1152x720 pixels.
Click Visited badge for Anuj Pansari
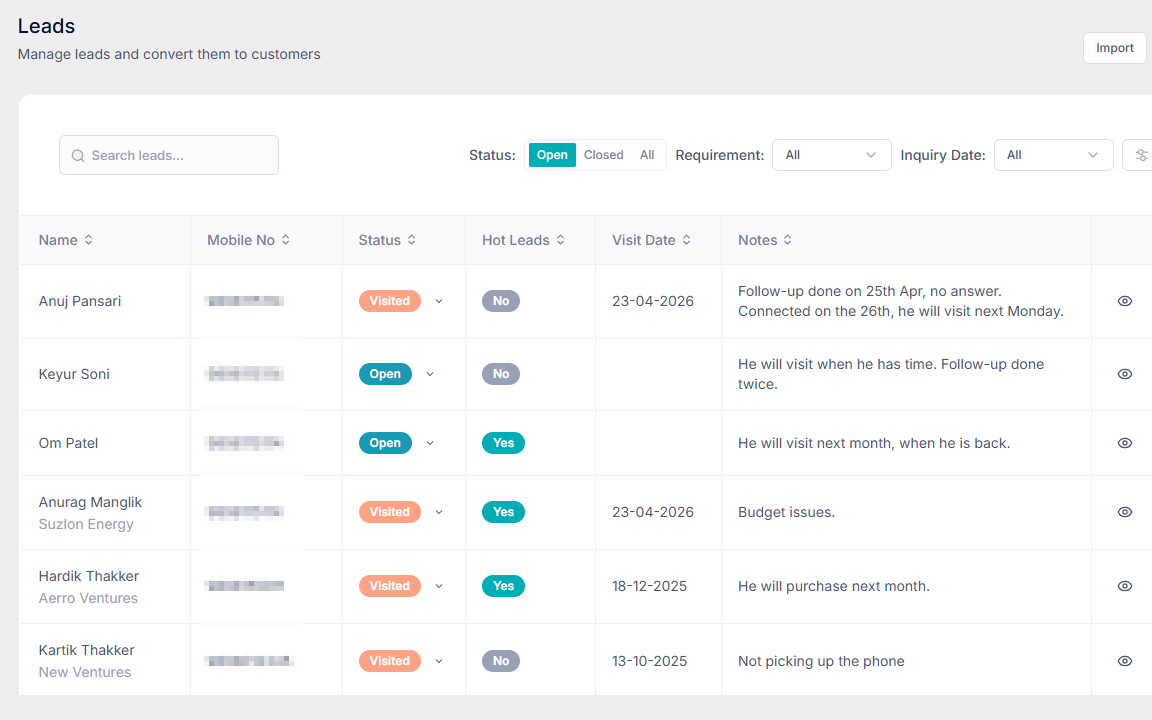pos(389,301)
